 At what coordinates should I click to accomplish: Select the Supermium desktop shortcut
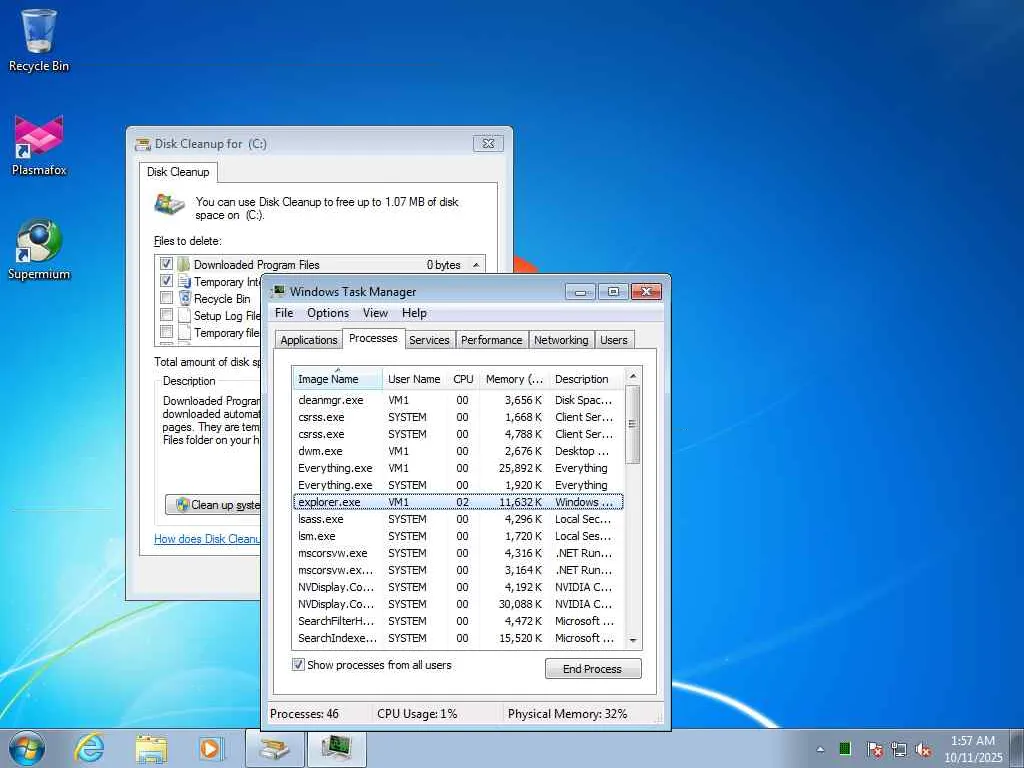[39, 249]
